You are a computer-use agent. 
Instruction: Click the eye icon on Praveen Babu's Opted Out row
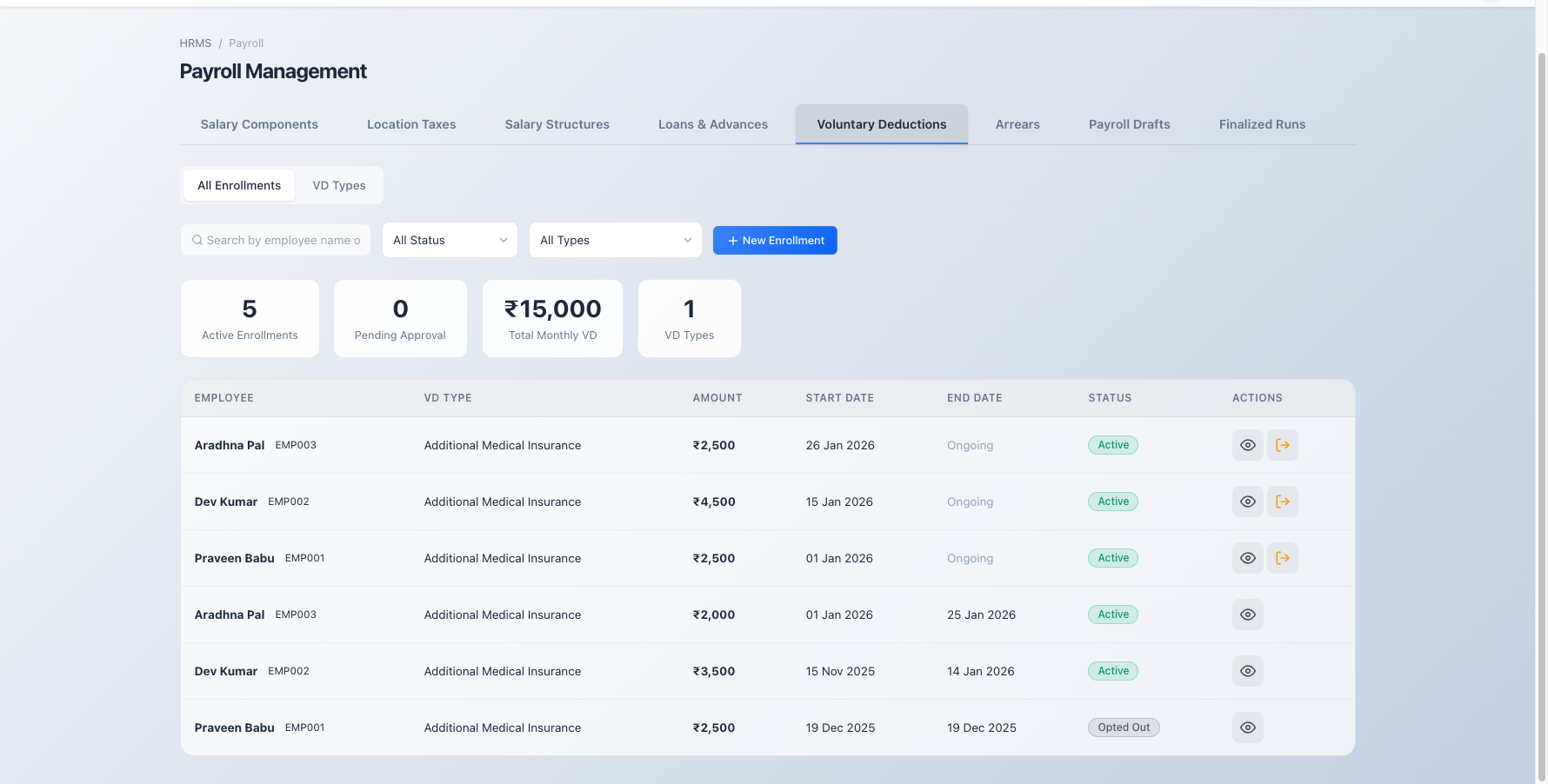1248,728
